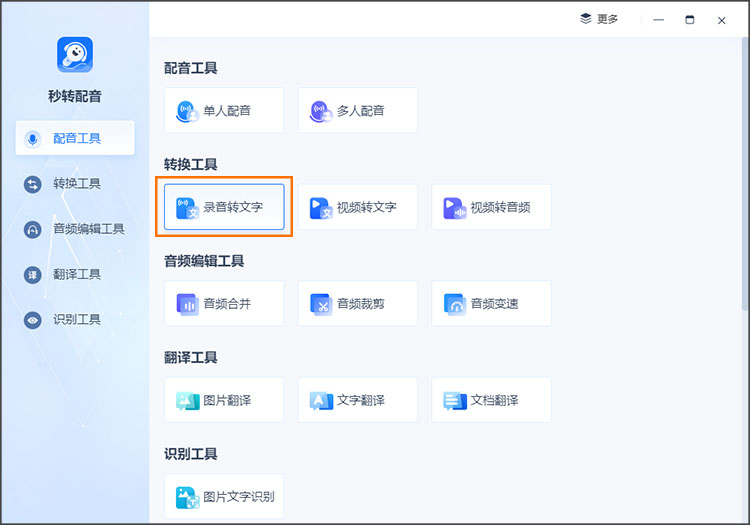Click the 音频裁剪 scissors icon

click(x=321, y=305)
